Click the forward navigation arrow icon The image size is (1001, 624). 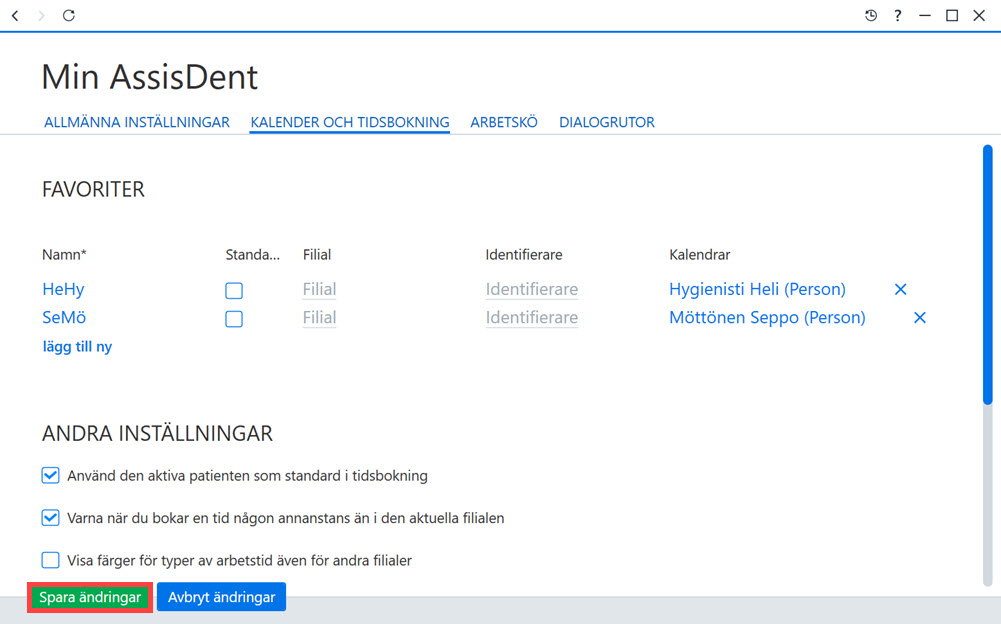41,15
